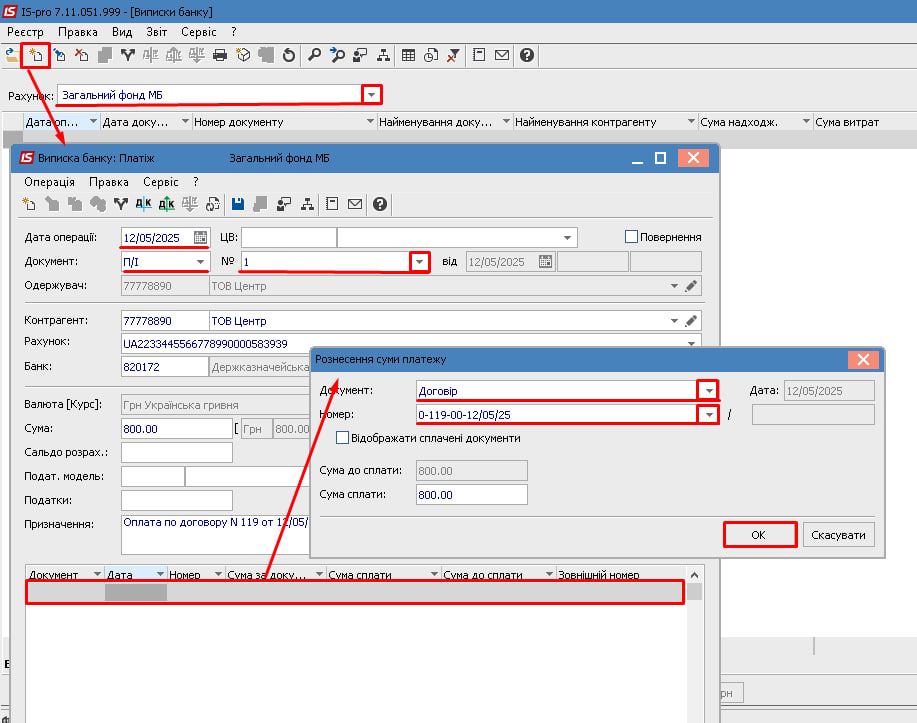Open Вид menu

(x=122, y=32)
